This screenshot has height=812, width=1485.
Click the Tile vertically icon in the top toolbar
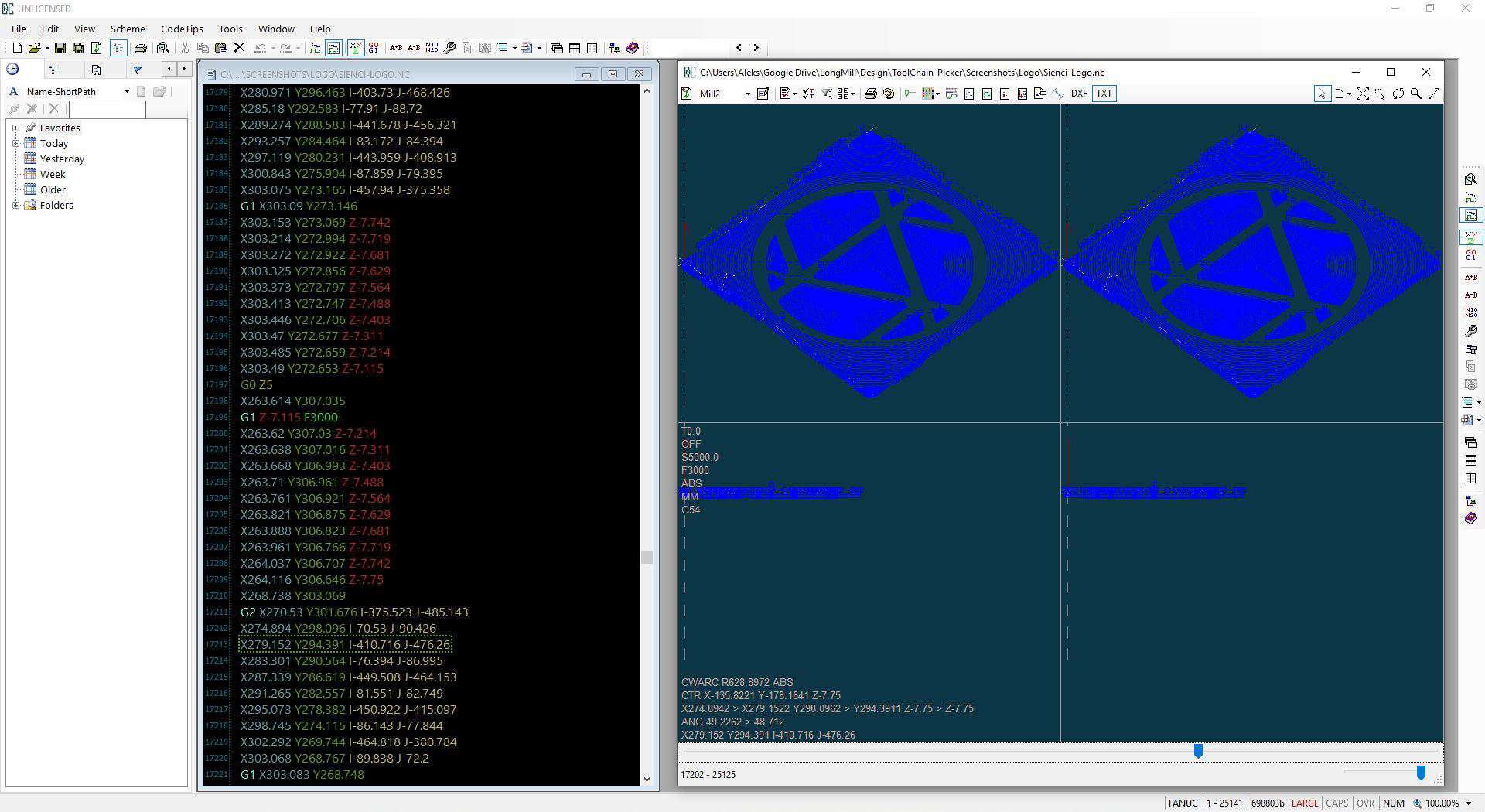[592, 48]
